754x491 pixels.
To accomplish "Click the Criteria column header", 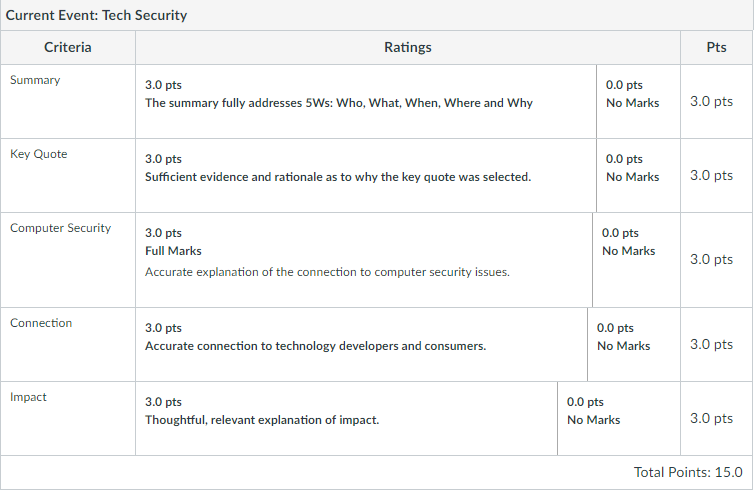I will point(68,47).
